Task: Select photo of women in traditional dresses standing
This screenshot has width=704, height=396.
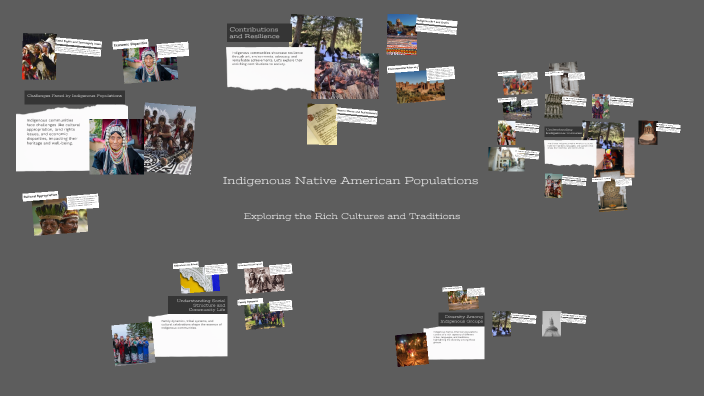Action: 133,343
